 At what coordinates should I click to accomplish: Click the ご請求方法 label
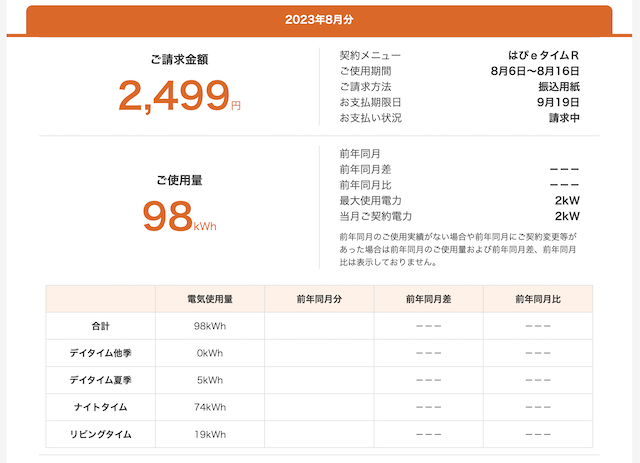[x=365, y=87]
